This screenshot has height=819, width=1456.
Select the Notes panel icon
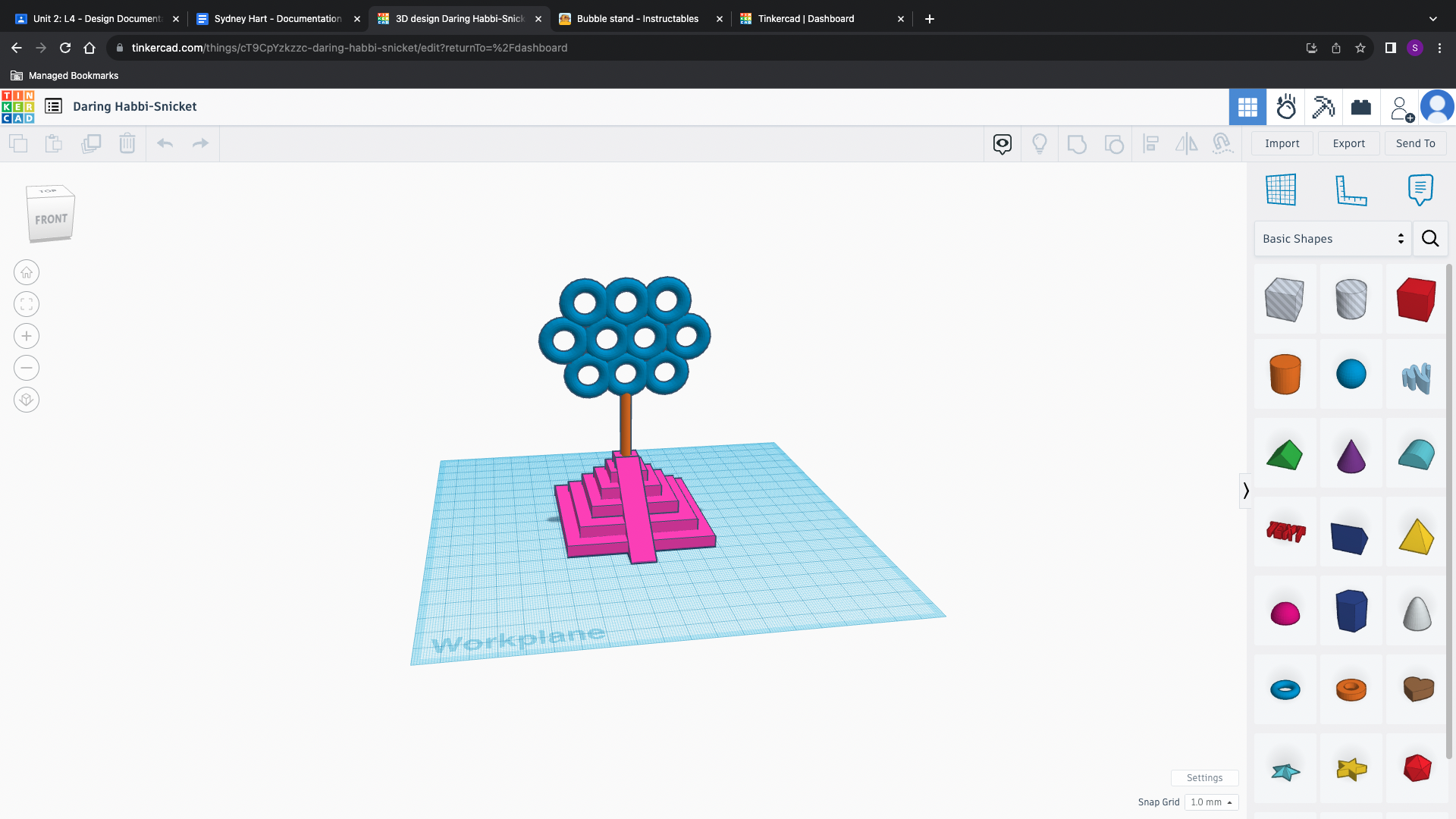1421,189
